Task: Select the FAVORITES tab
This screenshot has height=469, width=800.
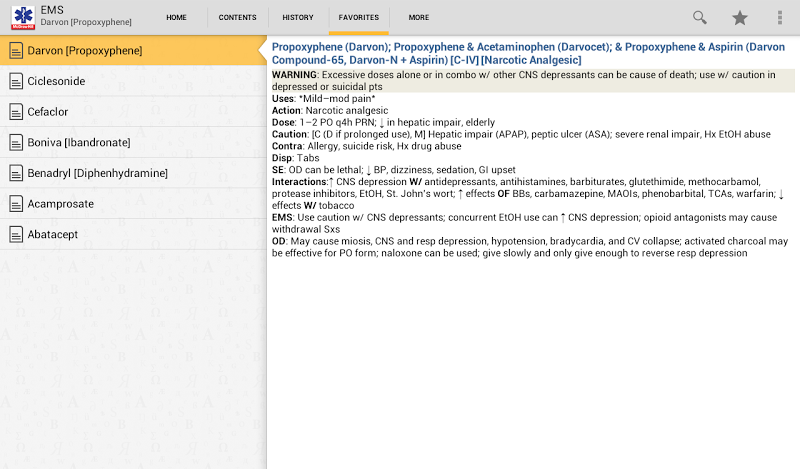Action: pyautogui.click(x=359, y=17)
